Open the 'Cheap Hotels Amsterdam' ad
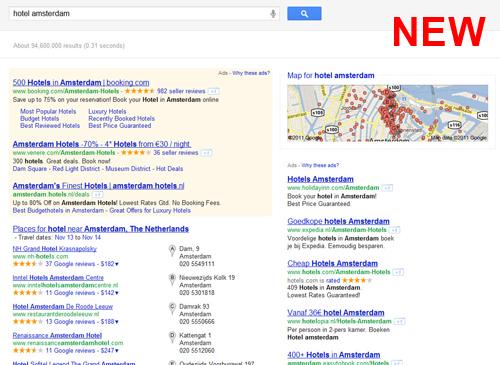This screenshot has width=500, height=365. [x=332, y=263]
